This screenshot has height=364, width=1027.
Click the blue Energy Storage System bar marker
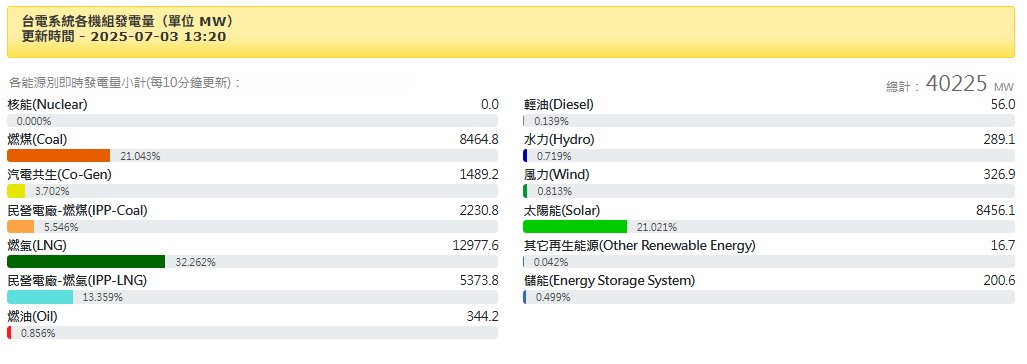[x=525, y=297]
